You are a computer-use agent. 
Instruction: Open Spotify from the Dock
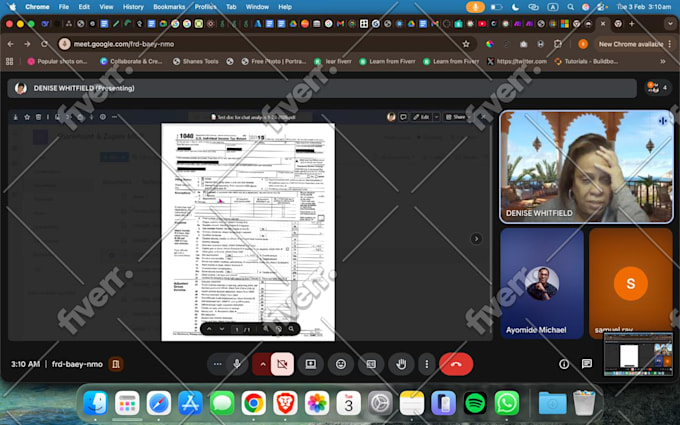coord(475,403)
